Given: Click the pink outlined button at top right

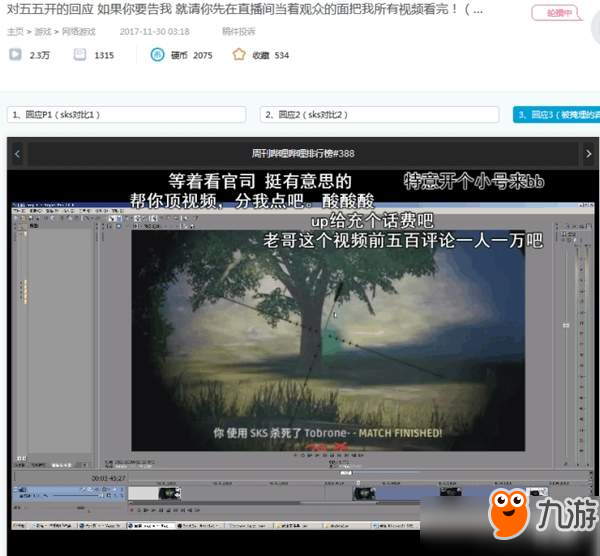Looking at the screenshot, I should (557, 13).
